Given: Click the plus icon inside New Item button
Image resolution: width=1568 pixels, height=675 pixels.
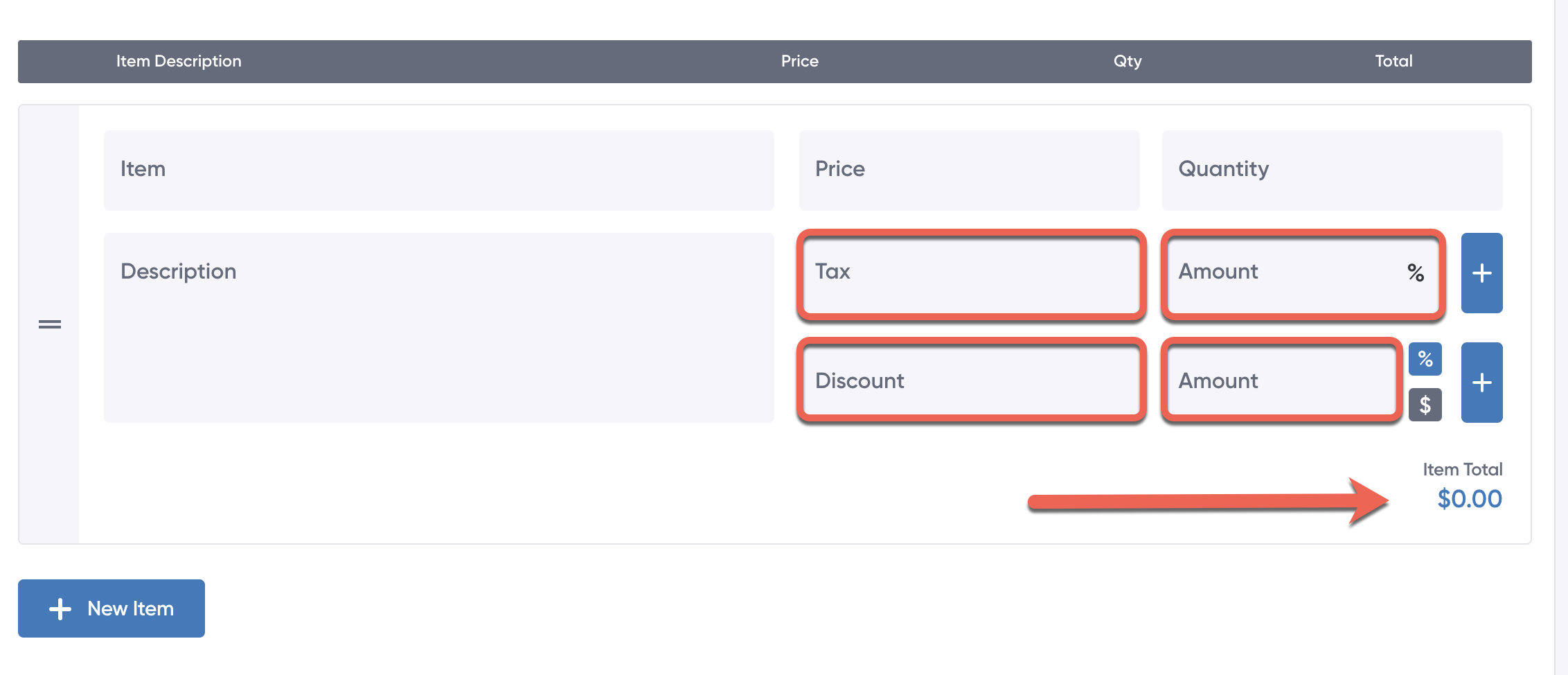Looking at the screenshot, I should coord(61,608).
